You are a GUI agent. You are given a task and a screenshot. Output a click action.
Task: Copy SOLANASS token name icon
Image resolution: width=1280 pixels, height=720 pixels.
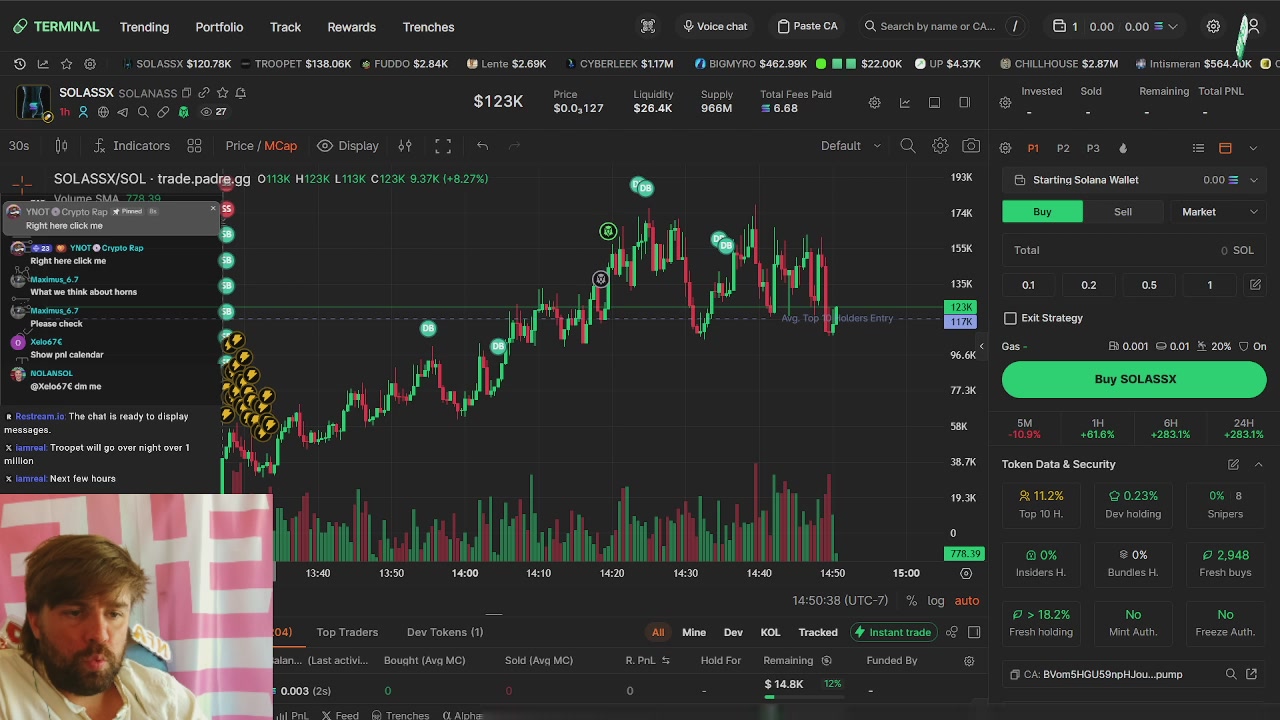point(186,93)
